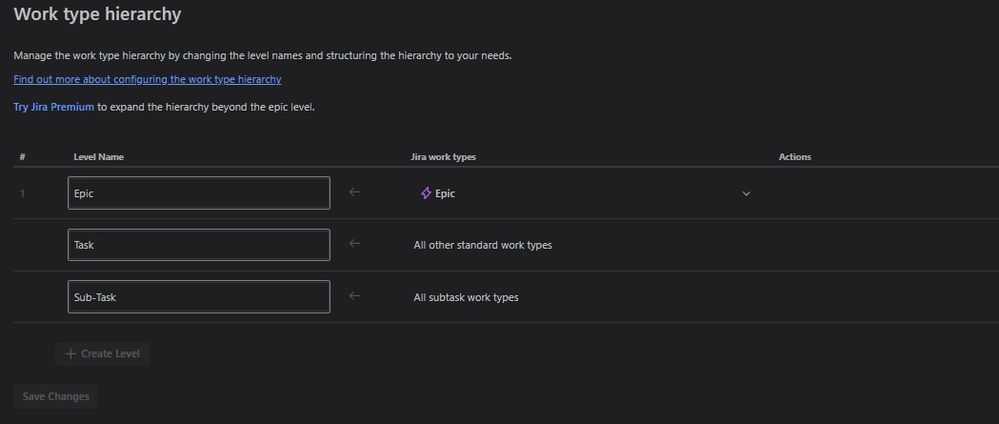Click the Actions column header
The height and width of the screenshot is (424, 999).
795,157
